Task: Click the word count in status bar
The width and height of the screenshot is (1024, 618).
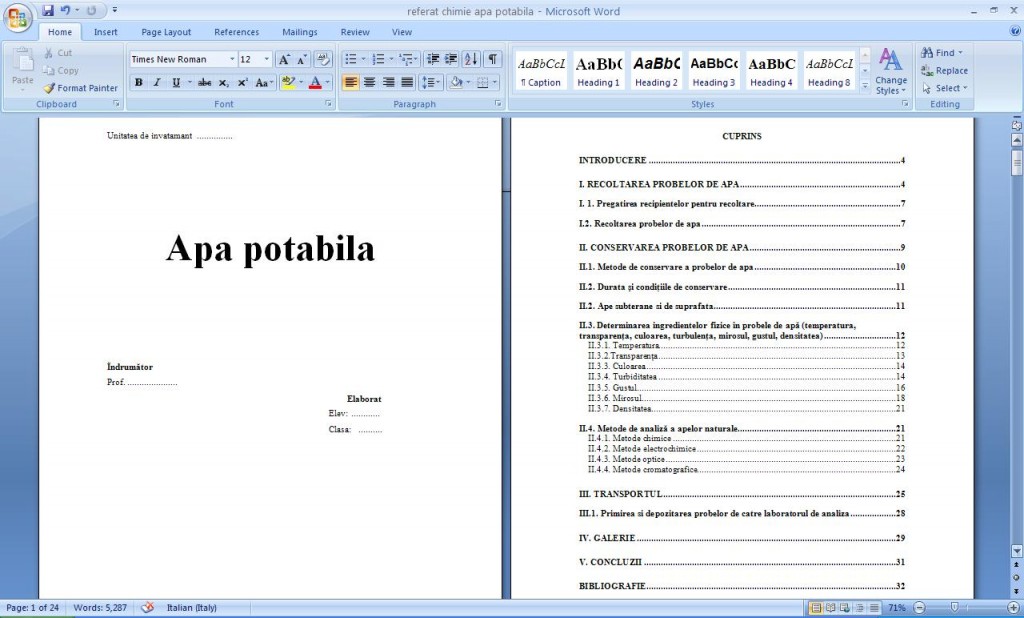Action: 101,608
